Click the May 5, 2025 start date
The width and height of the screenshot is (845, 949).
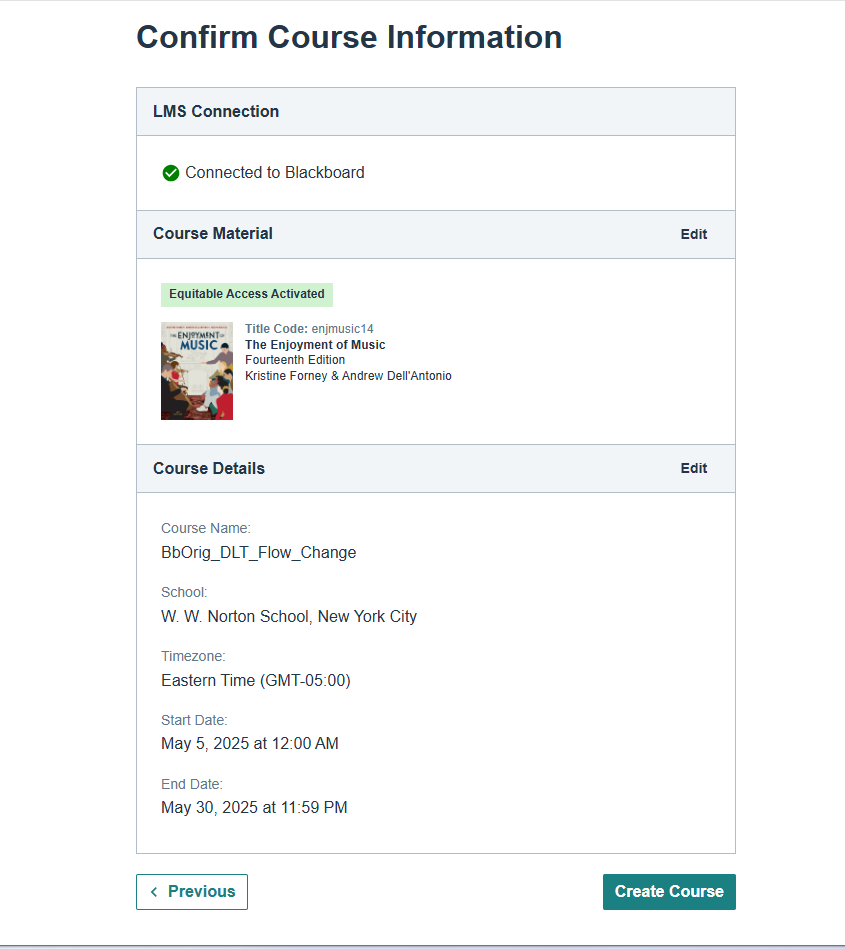coord(249,743)
